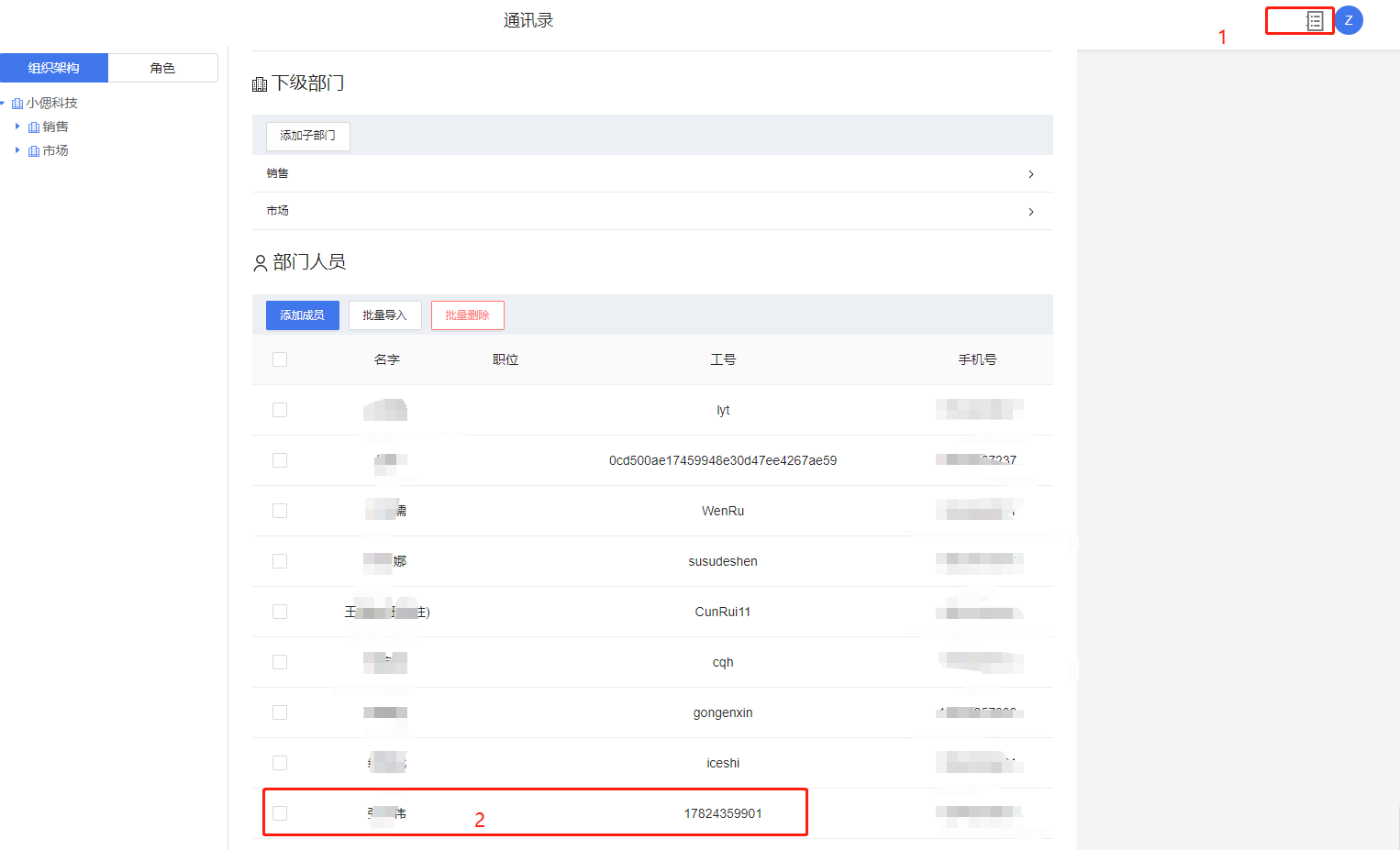Click the 职位 column header

[506, 359]
